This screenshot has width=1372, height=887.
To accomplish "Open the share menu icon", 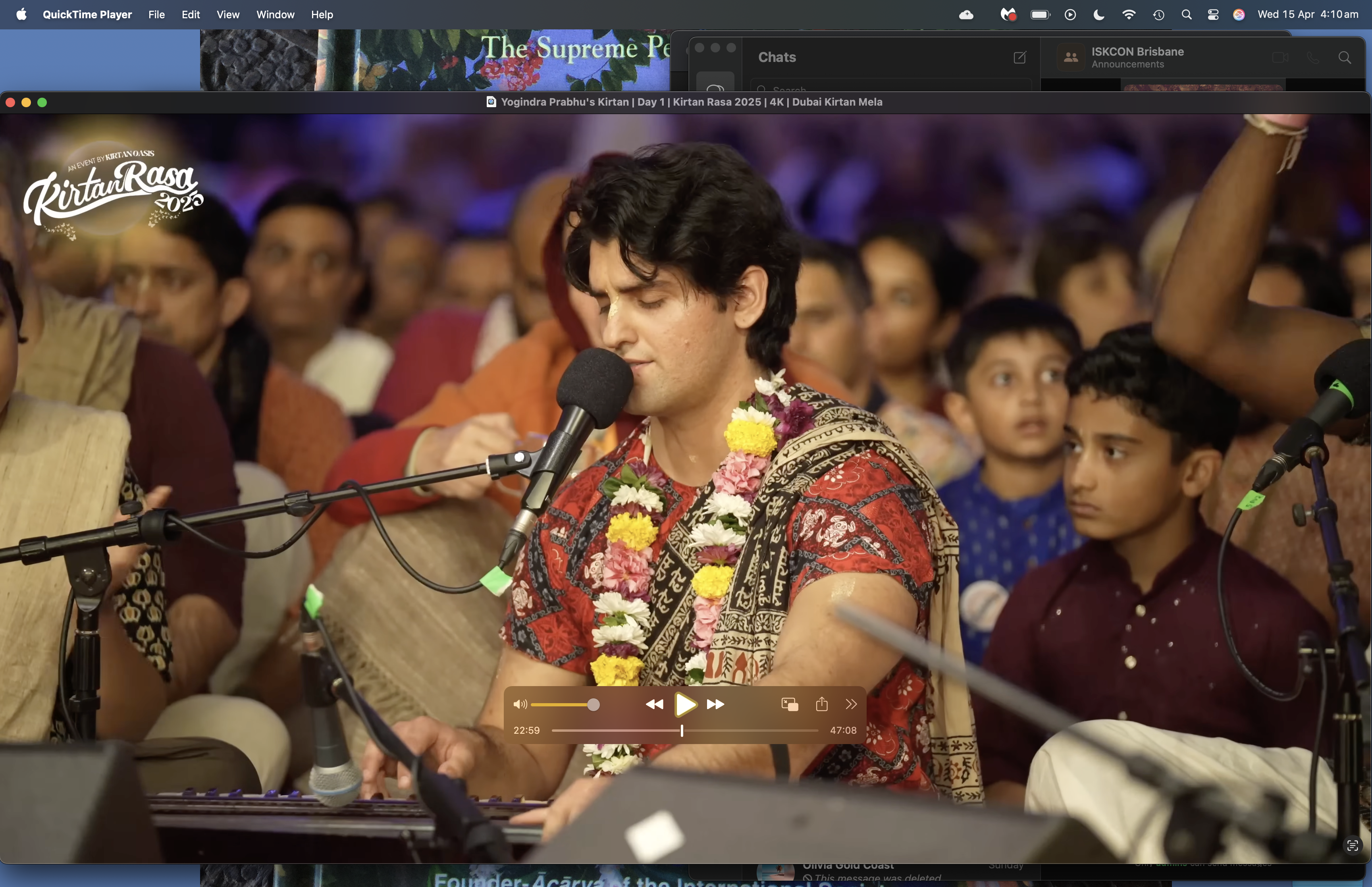I will [822, 704].
